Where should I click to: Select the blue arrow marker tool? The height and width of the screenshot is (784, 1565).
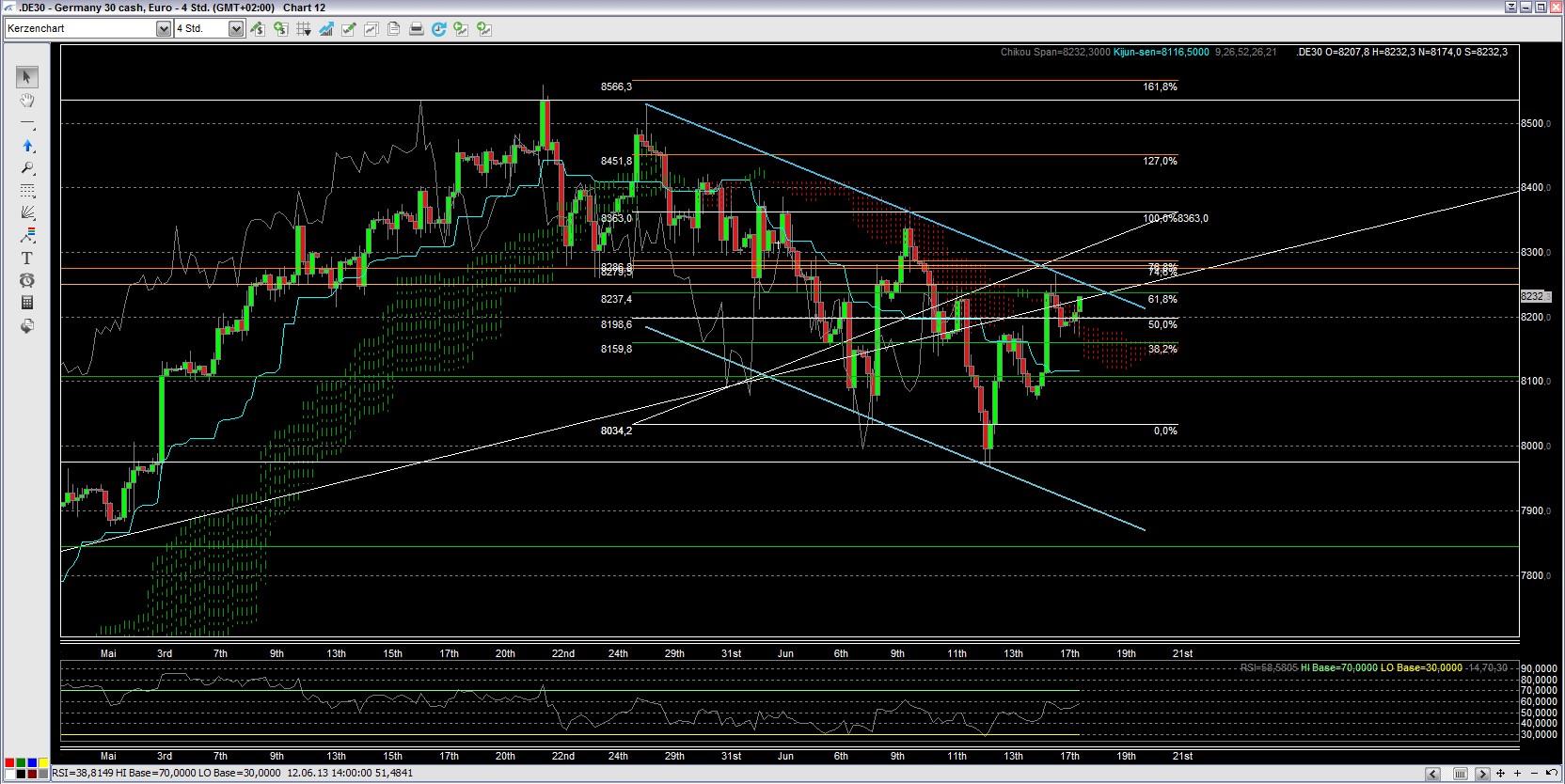tap(27, 146)
